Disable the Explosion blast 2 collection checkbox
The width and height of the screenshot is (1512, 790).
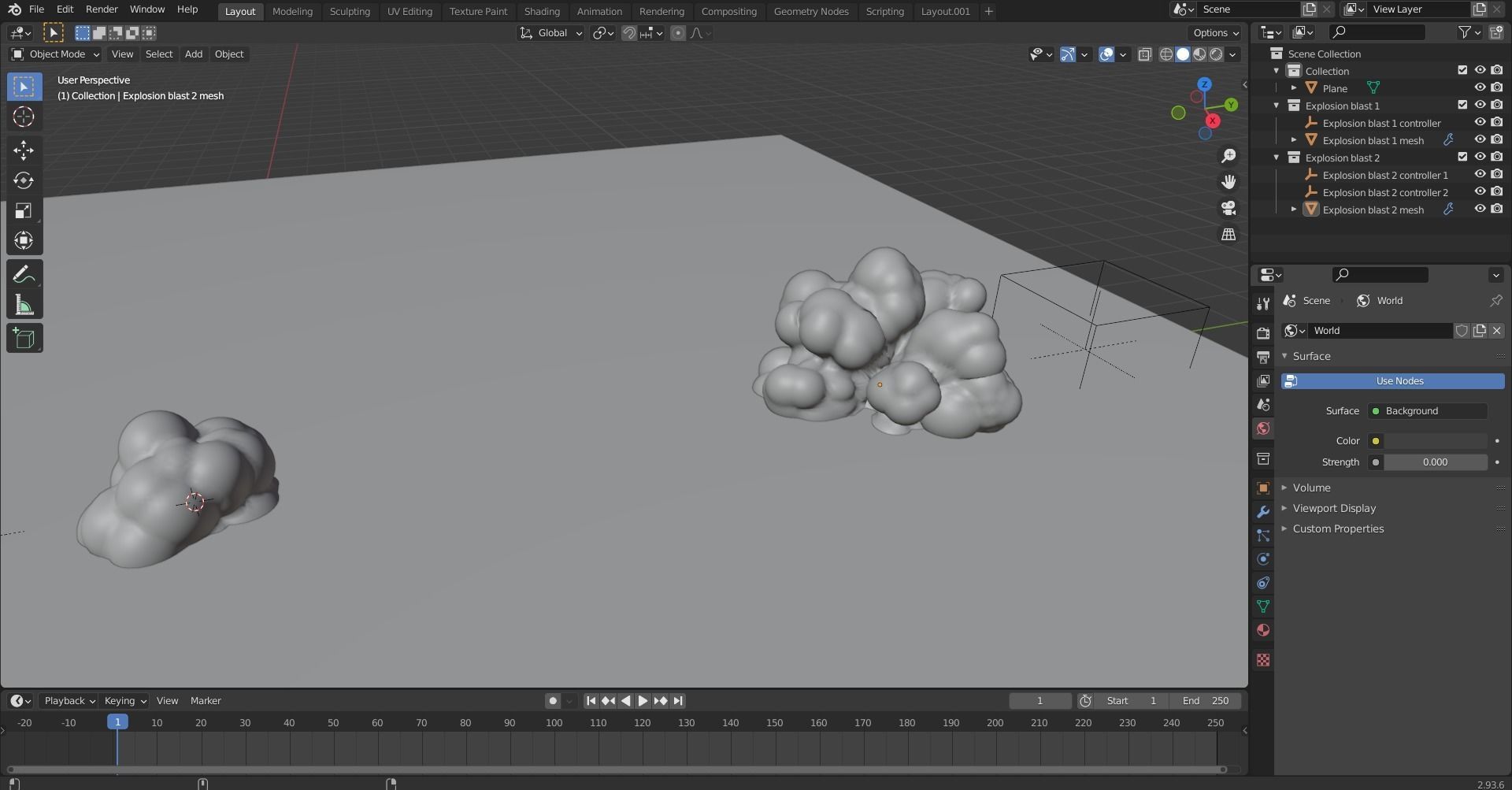[1462, 157]
